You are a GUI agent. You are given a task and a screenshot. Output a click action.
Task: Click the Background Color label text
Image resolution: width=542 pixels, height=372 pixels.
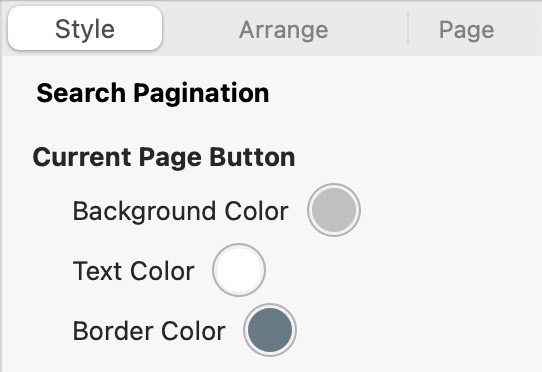180,211
